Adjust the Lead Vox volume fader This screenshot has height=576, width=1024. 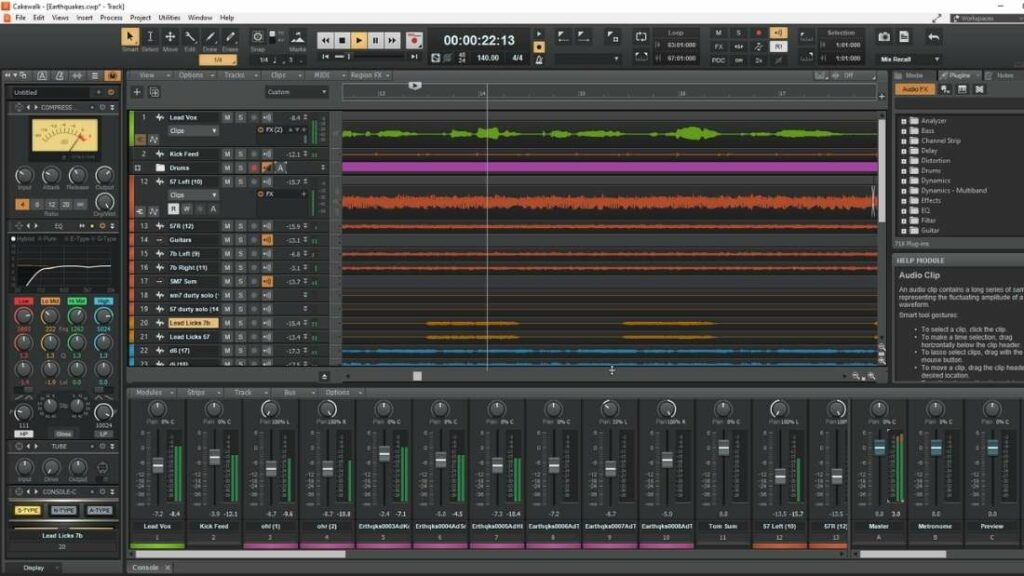[157, 465]
